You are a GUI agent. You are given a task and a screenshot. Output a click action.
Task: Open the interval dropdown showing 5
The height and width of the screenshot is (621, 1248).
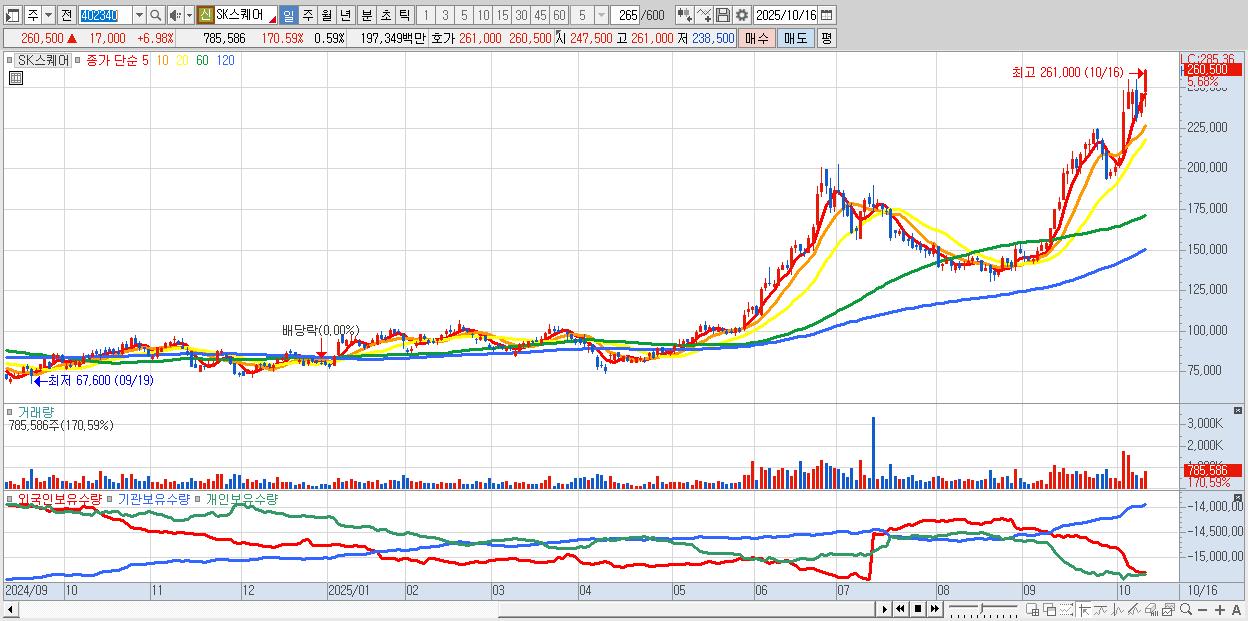pyautogui.click(x=601, y=15)
